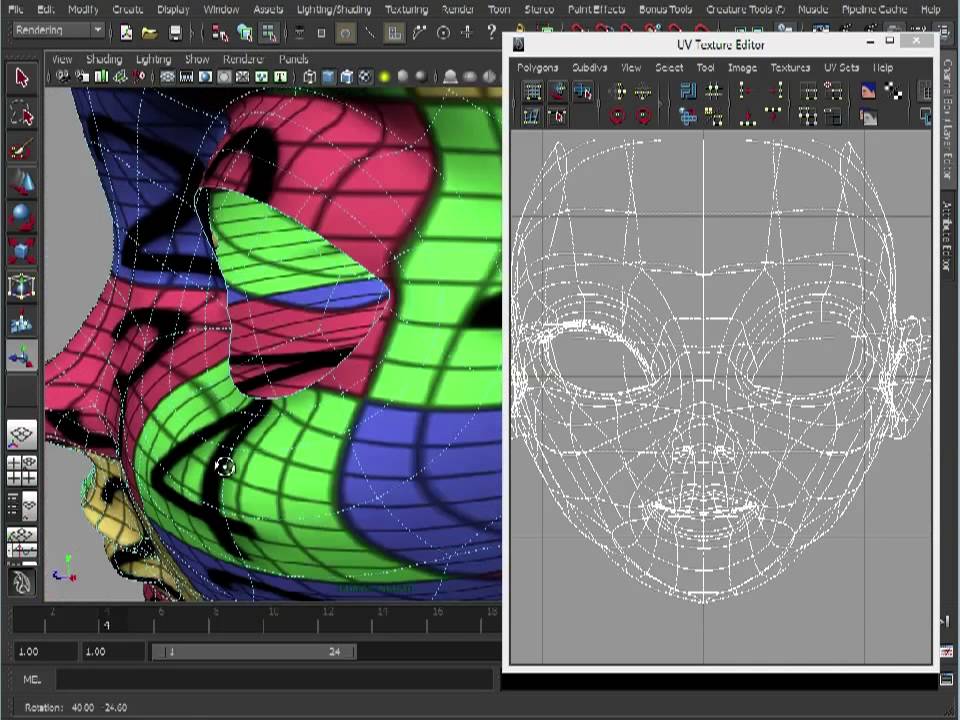Click the playback start time field
960x720 pixels.
coord(113,651)
